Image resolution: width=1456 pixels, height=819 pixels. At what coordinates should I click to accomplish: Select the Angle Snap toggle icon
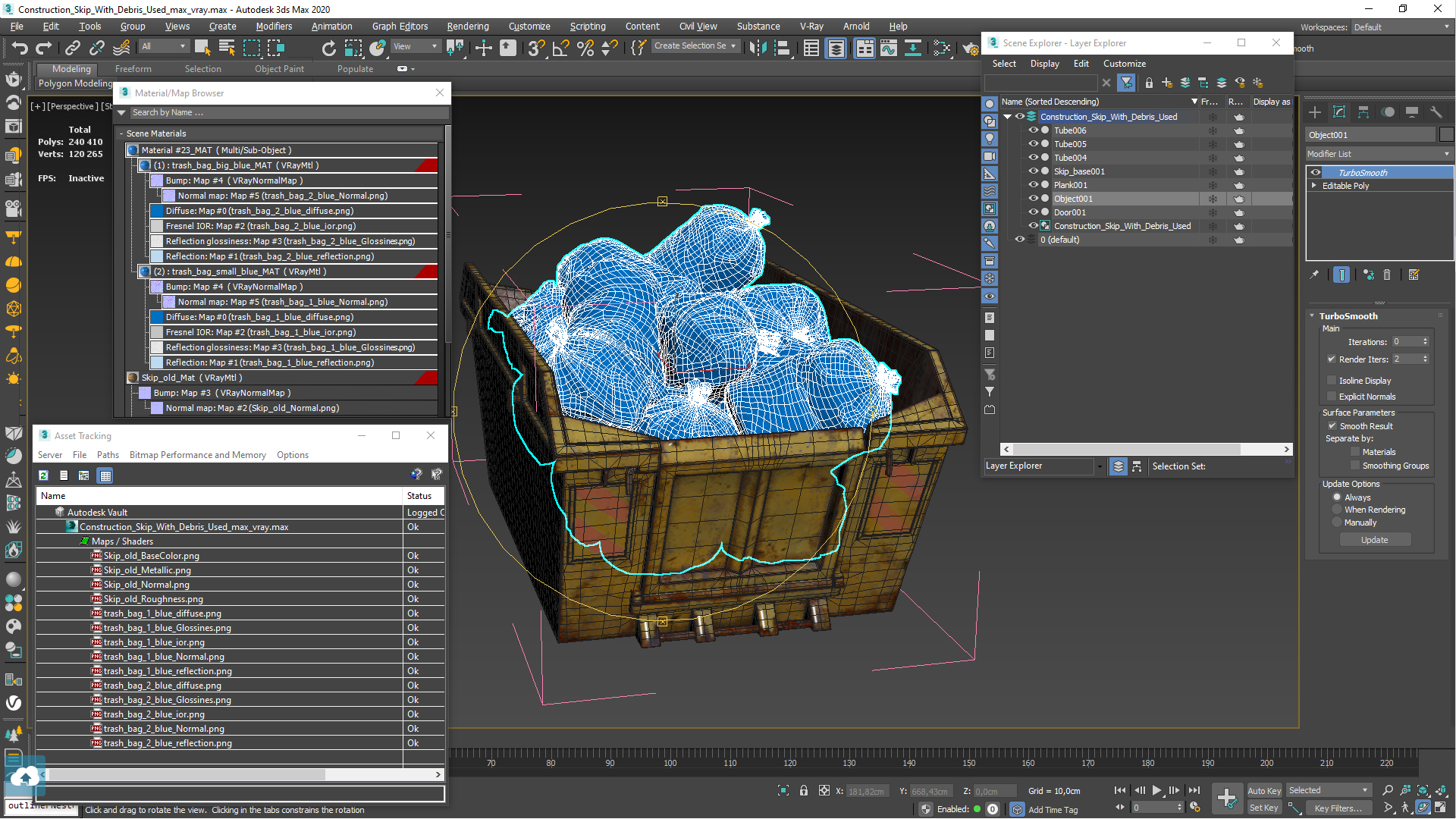tap(560, 49)
